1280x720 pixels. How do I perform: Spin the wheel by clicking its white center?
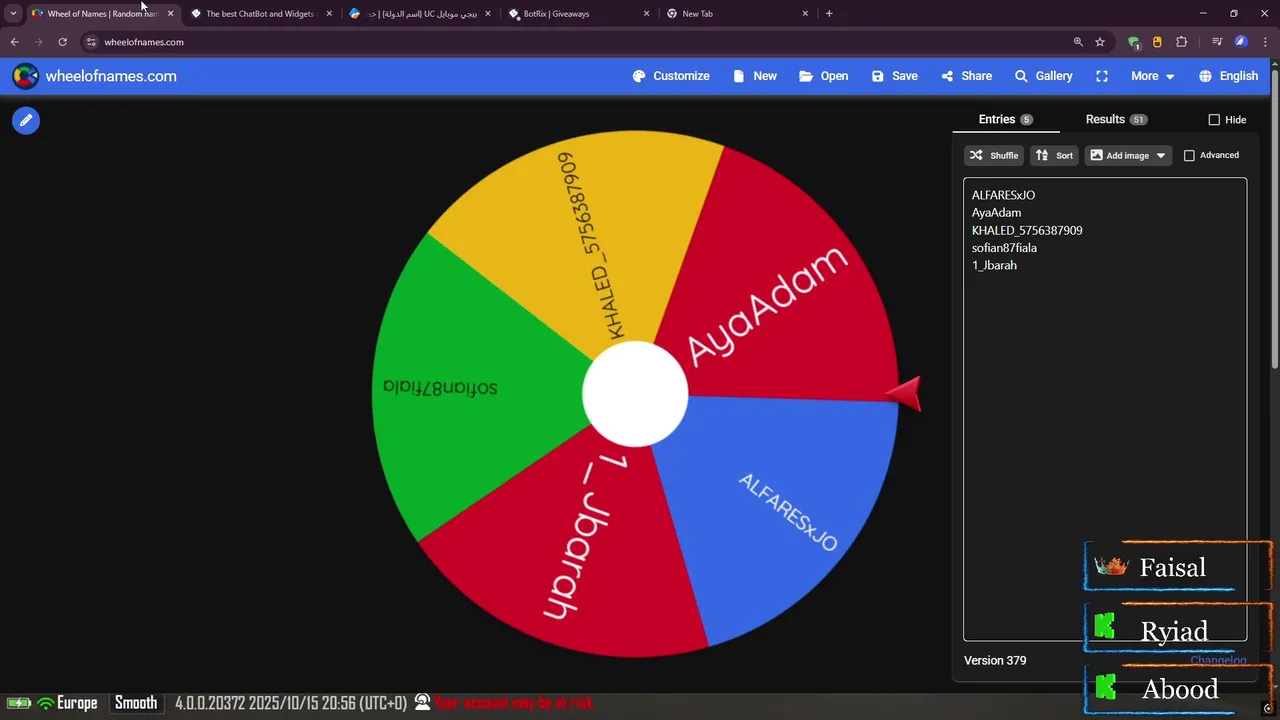pyautogui.click(x=635, y=394)
